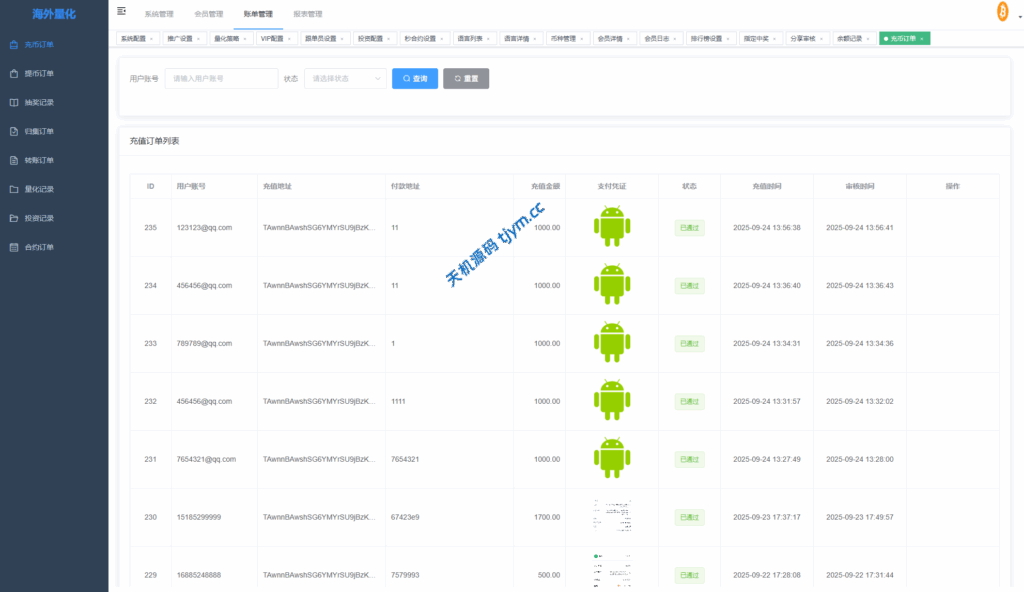Click the 合约订单 sidebar icon
Screen dimensions: 1024x592
coord(14,247)
